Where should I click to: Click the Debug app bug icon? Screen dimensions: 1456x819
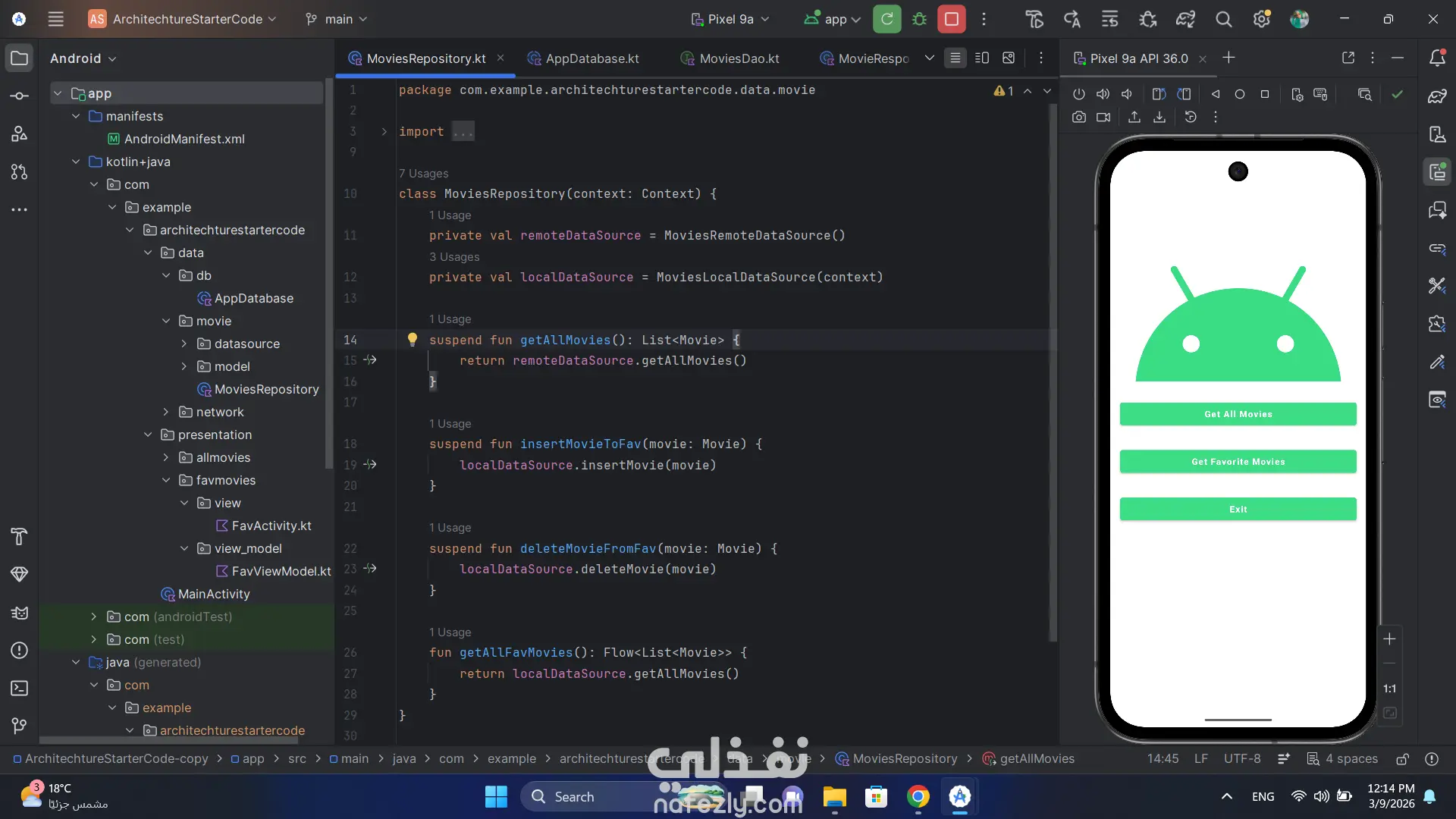click(919, 19)
